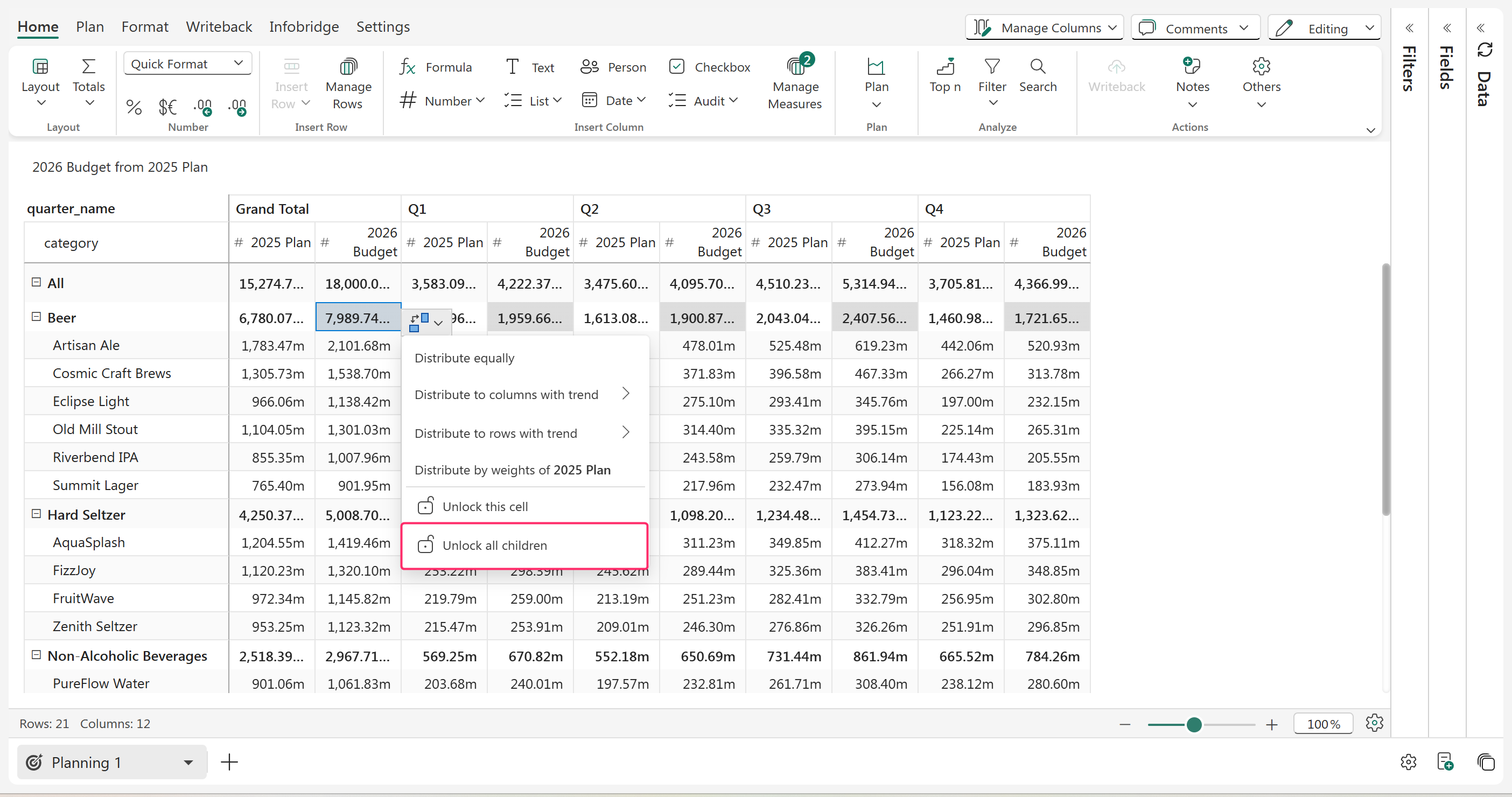Click the Search magnifier icon

pyautogui.click(x=1037, y=66)
